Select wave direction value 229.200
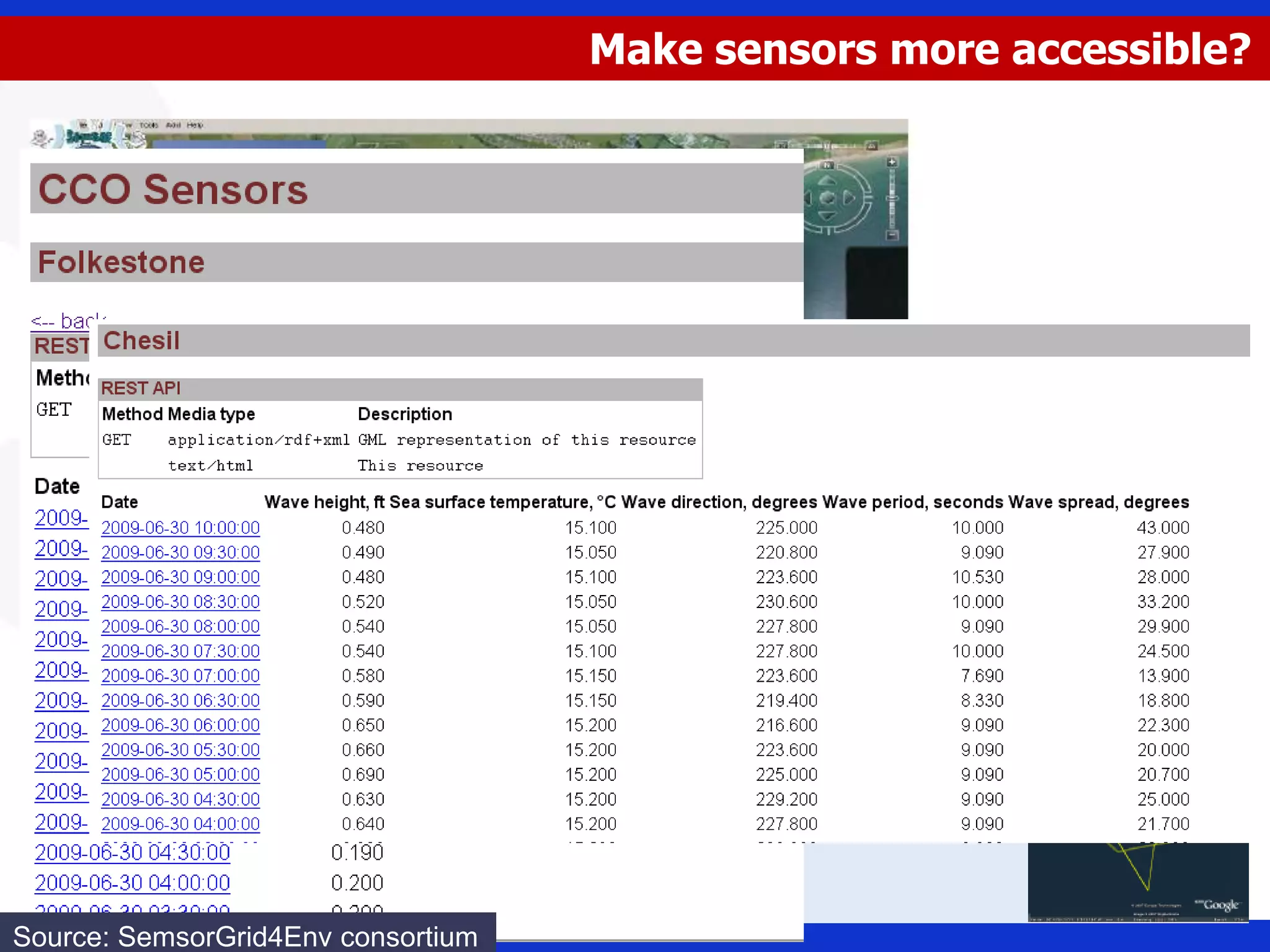1270x952 pixels. (786, 800)
